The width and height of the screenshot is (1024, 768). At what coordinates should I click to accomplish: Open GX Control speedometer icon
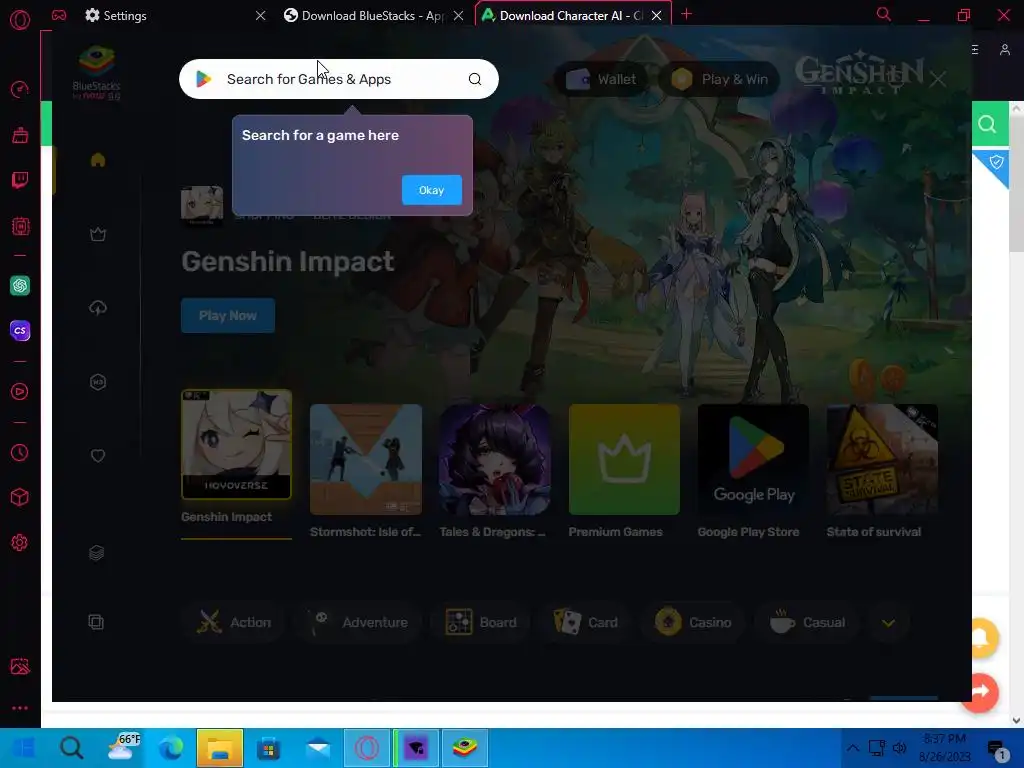(20, 89)
